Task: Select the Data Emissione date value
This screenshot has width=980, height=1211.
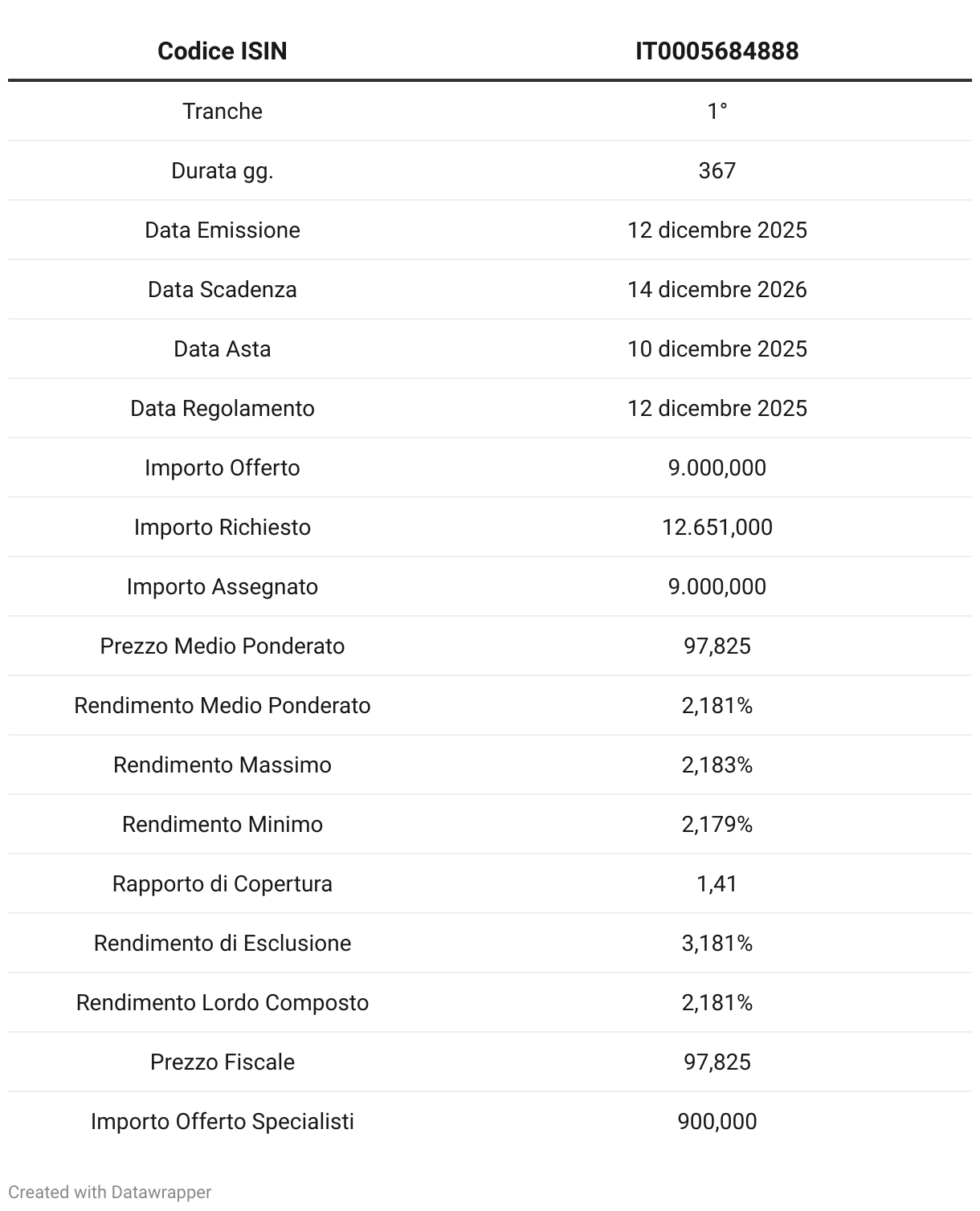Action: 717,230
